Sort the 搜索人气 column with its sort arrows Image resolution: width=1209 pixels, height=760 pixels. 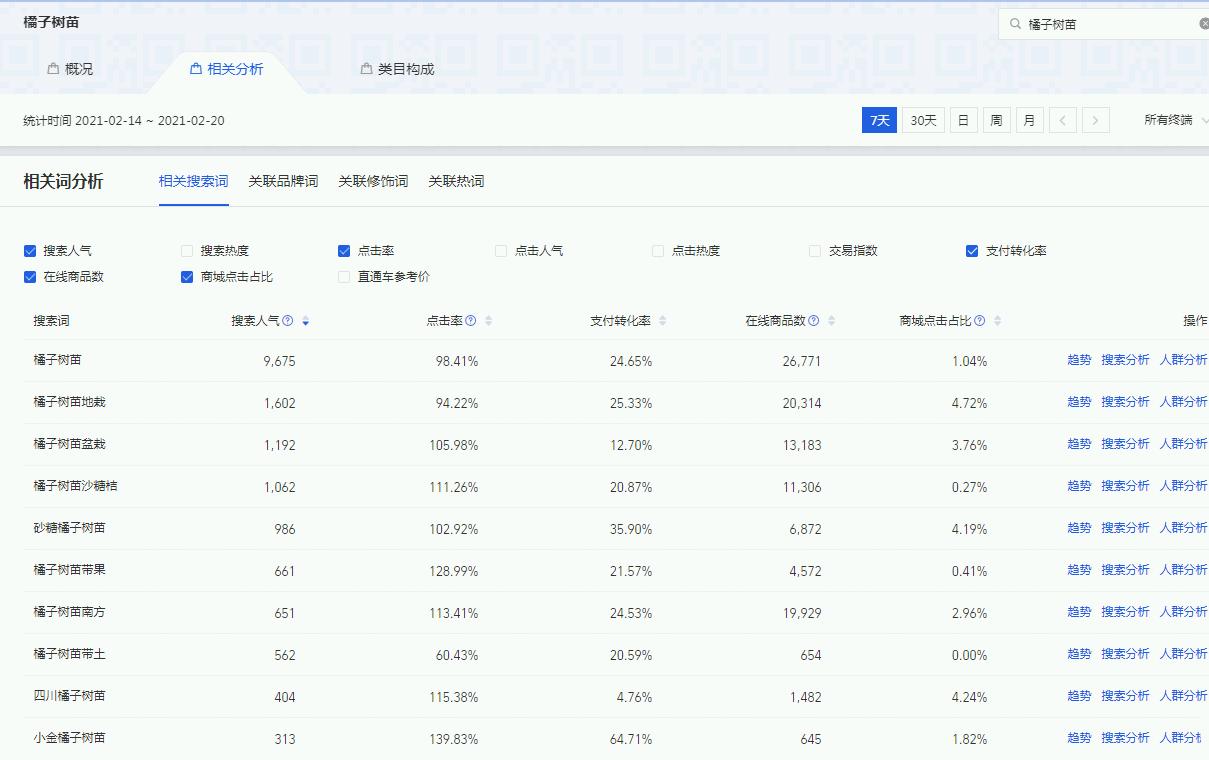tap(304, 320)
